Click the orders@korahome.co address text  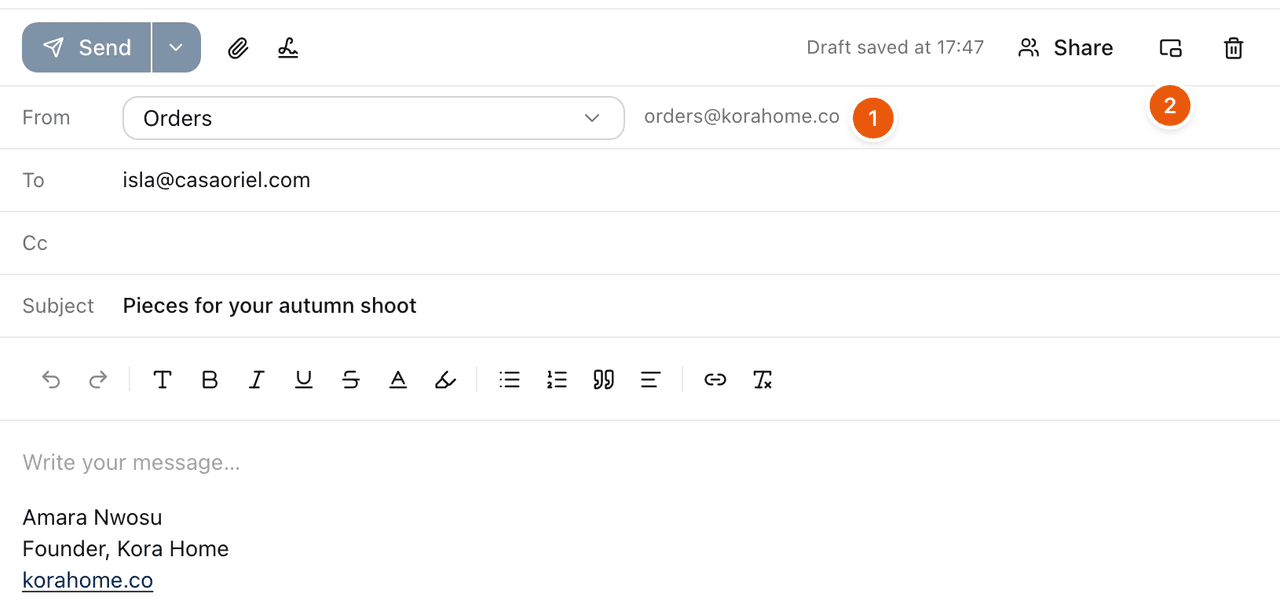tap(742, 117)
